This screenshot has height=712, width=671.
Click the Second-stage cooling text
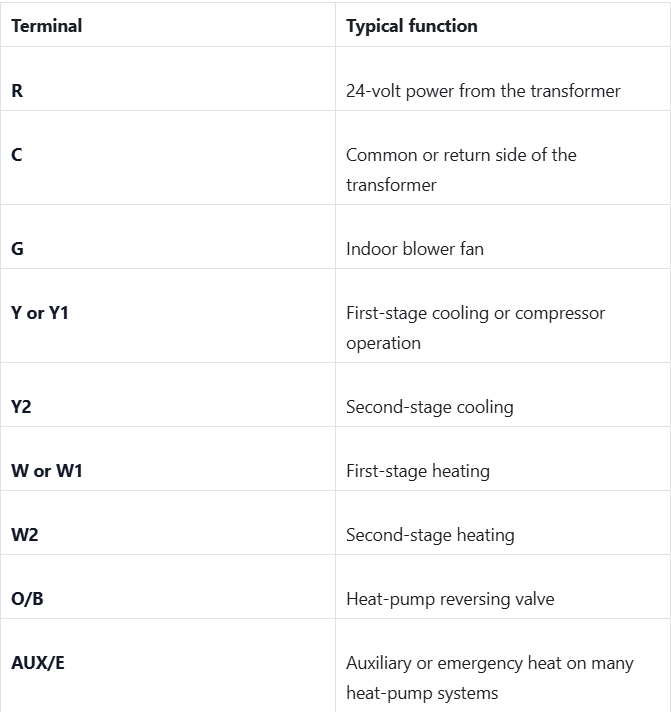[x=430, y=407]
